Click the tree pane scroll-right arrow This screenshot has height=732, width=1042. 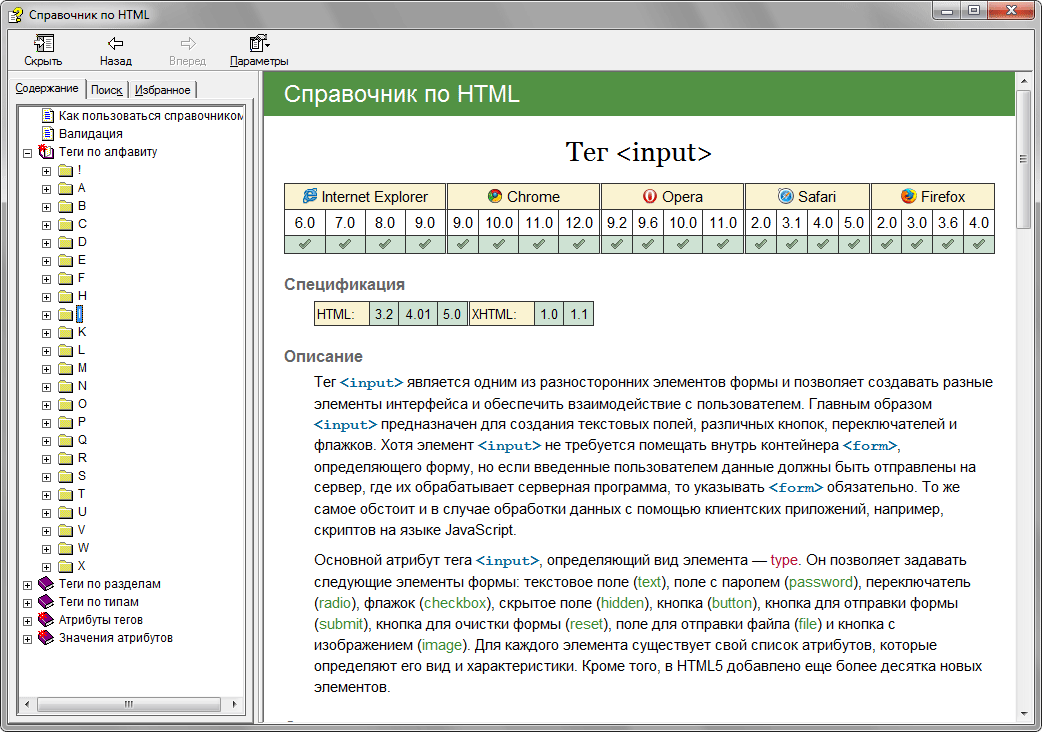[234, 704]
